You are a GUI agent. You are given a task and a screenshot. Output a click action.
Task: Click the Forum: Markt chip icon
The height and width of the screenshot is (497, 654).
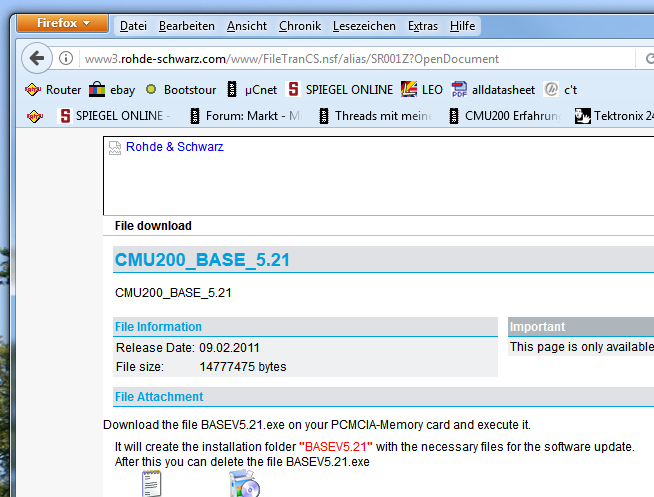195,115
